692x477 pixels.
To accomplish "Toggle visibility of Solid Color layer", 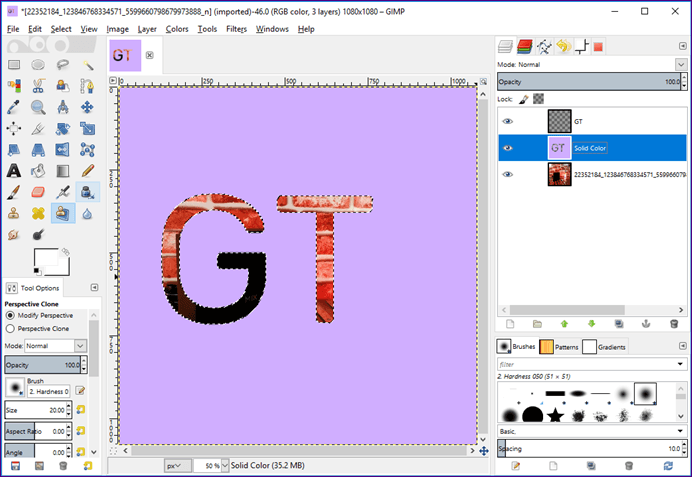I will [508, 148].
